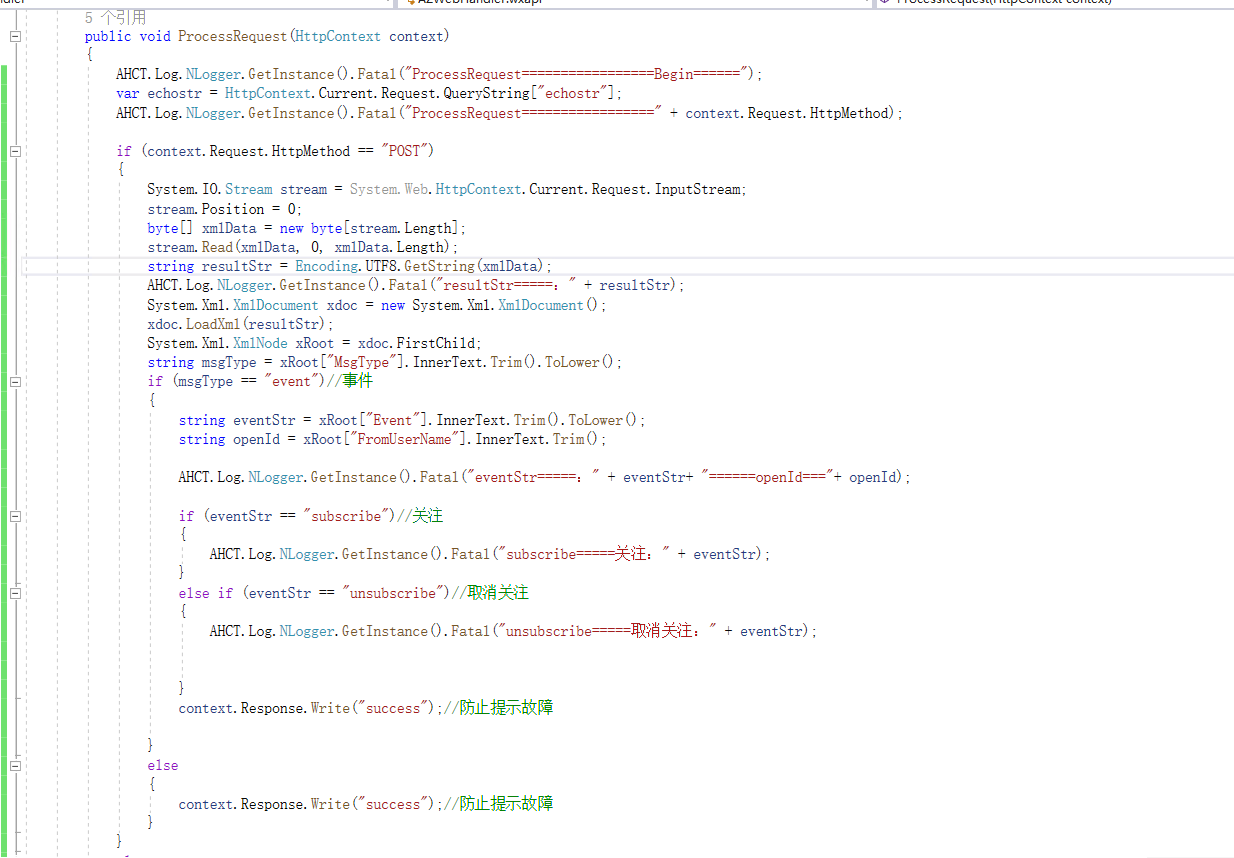1234x858 pixels.
Task: Place cursor at end of Encoding.UTF8 line
Action: click(553, 266)
